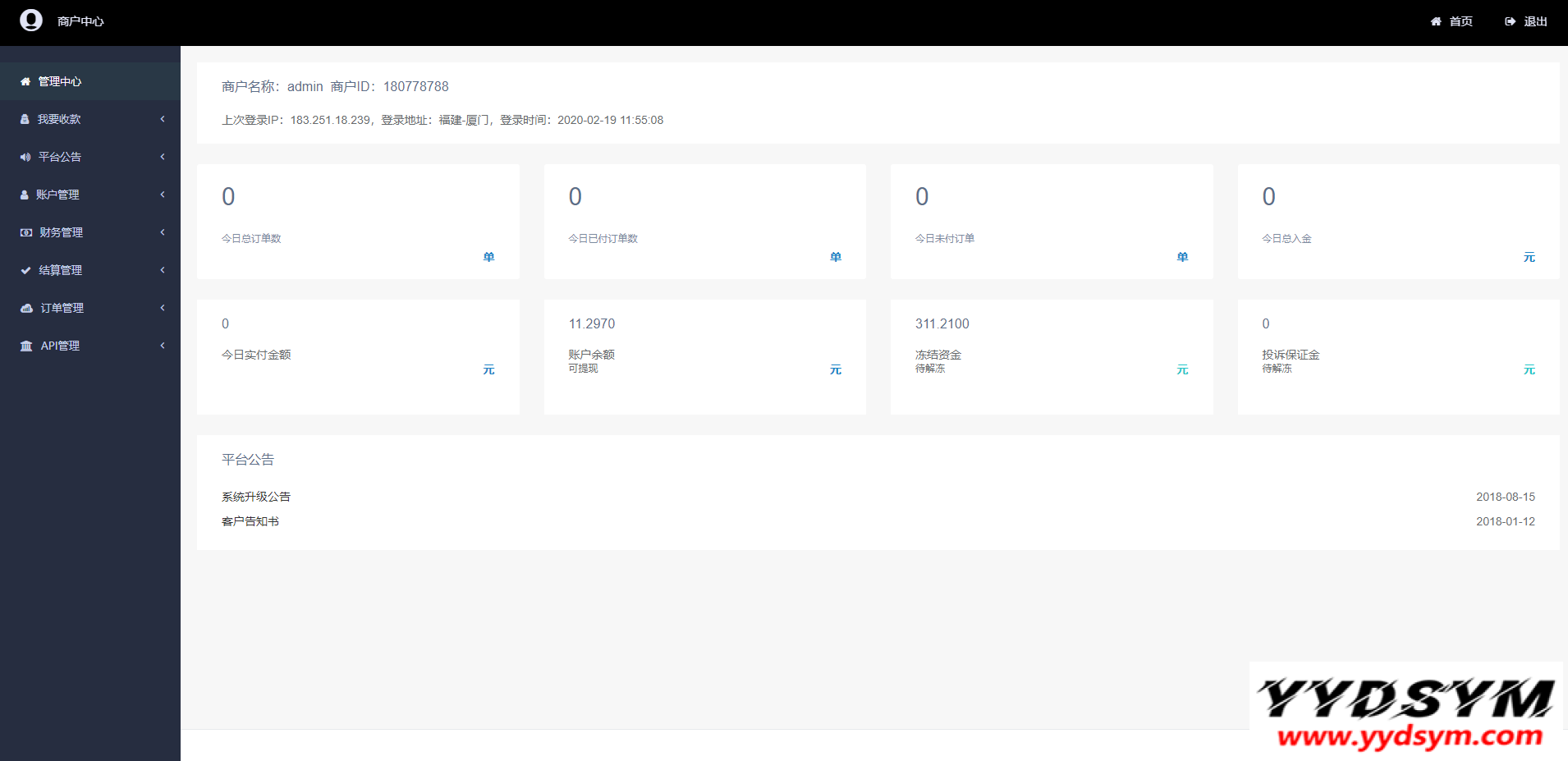Open the 管理中心 sidebar menu item

point(60,82)
